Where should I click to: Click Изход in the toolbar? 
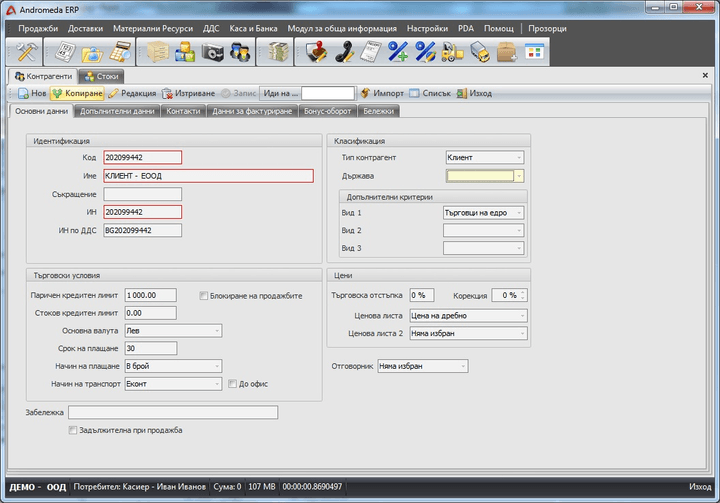click(474, 93)
